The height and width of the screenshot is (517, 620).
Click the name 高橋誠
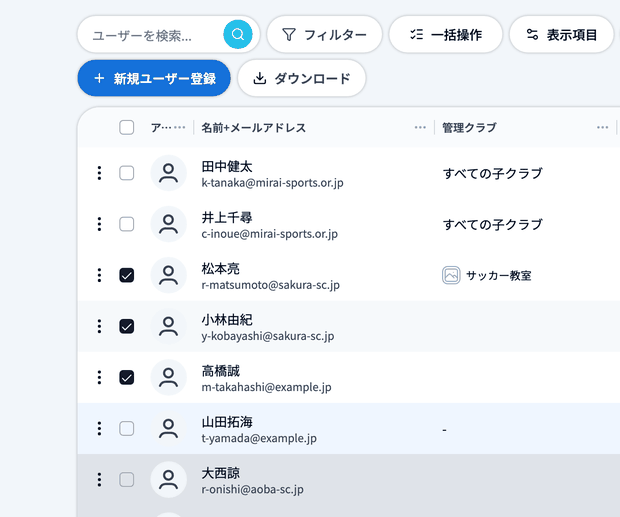221,371
